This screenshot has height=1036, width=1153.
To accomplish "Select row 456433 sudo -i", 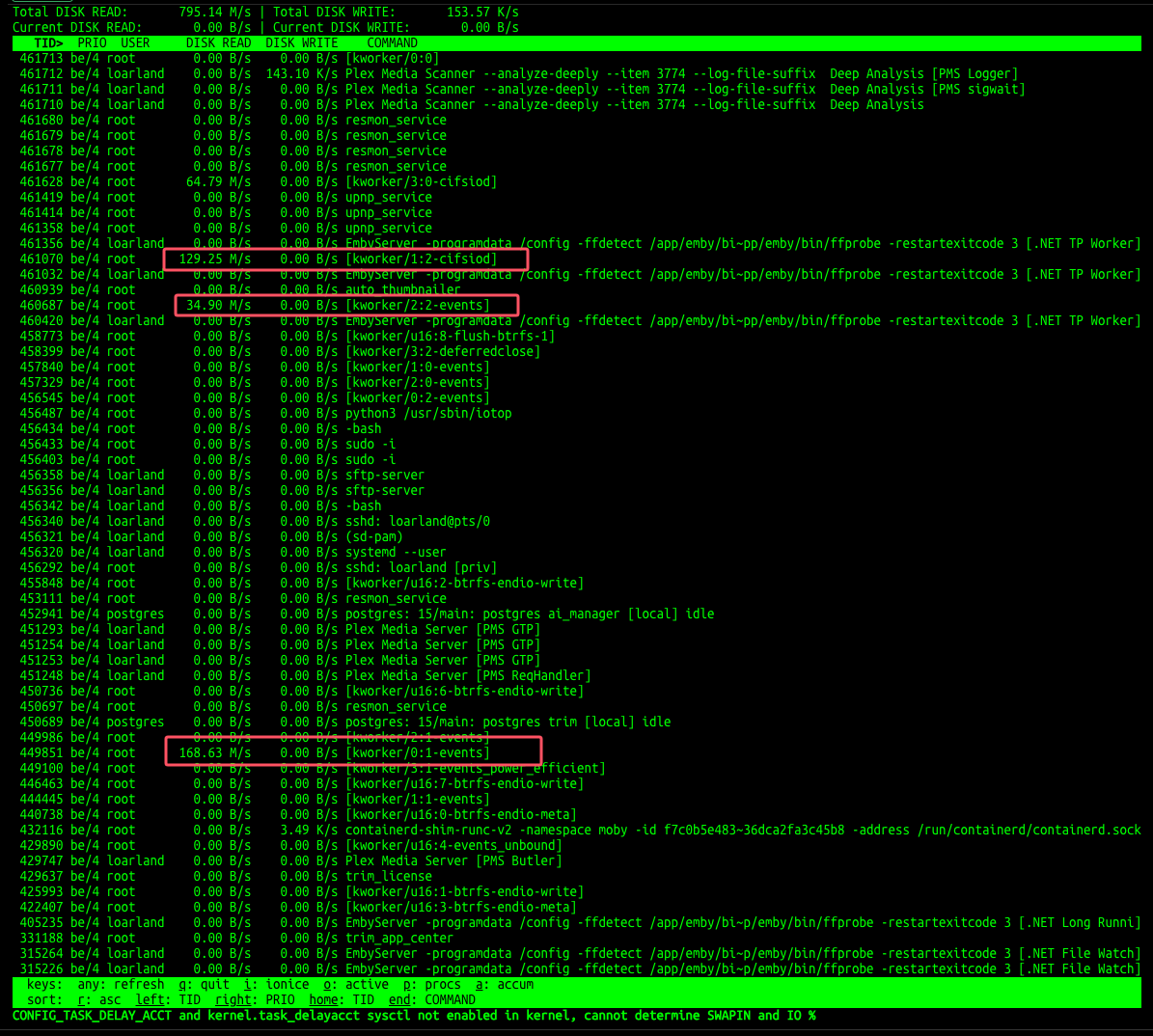I will pos(577,445).
